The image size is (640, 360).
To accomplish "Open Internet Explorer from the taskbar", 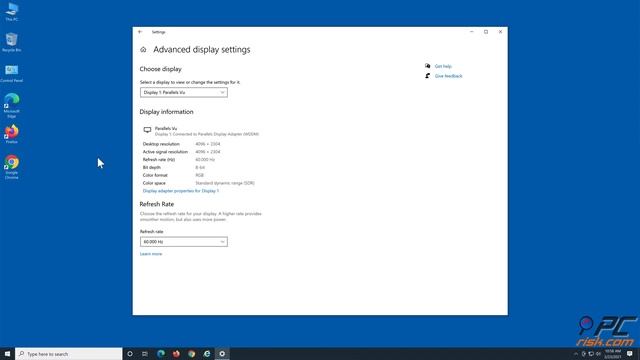I will coord(207,354).
